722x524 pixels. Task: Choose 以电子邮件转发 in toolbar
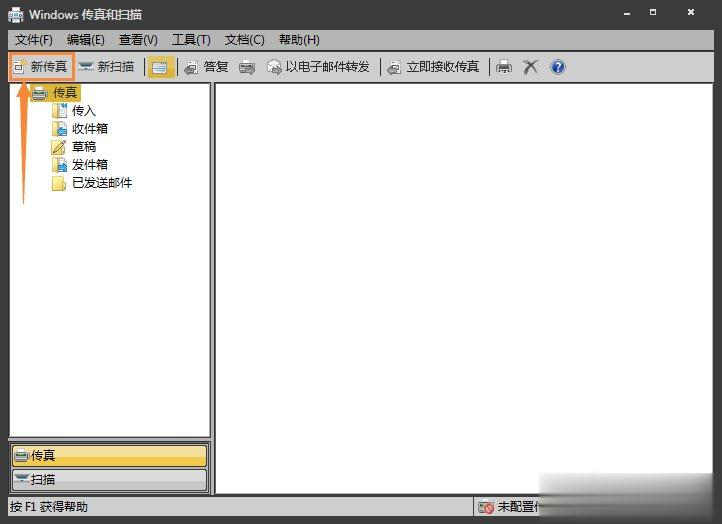point(319,67)
